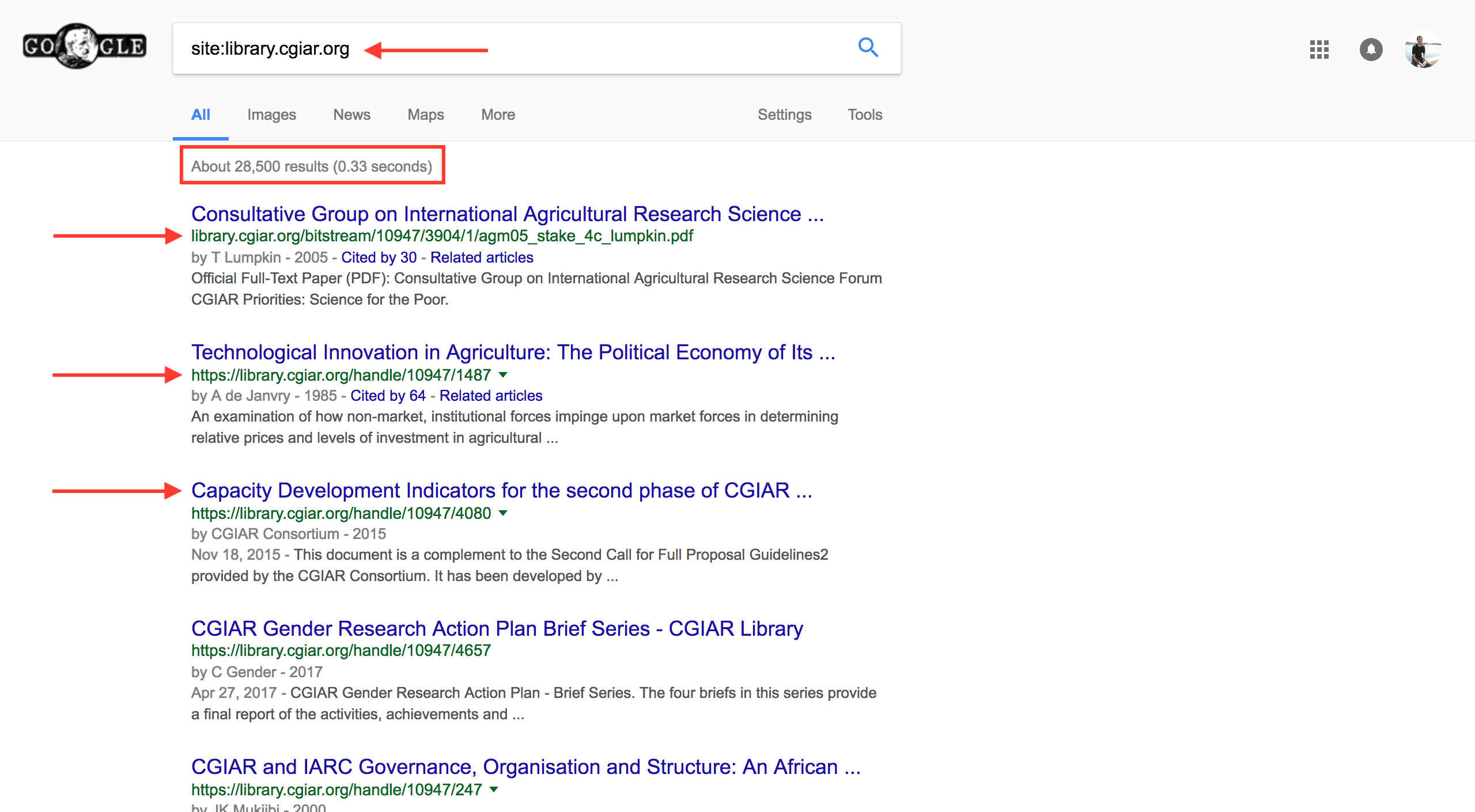The height and width of the screenshot is (812, 1475).
Task: Click the search box with site:library.cgiar.org
Action: tap(537, 48)
